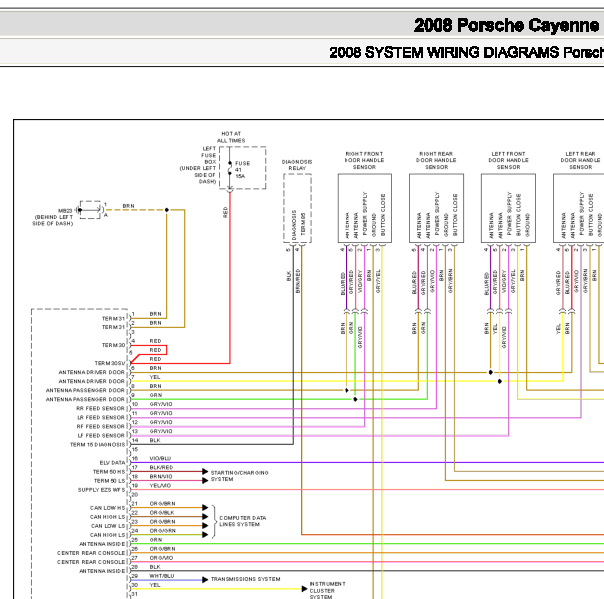Select "LEFT REAR DOOR HANDLE SENSOR" label
The height and width of the screenshot is (599, 604).
pos(580,160)
